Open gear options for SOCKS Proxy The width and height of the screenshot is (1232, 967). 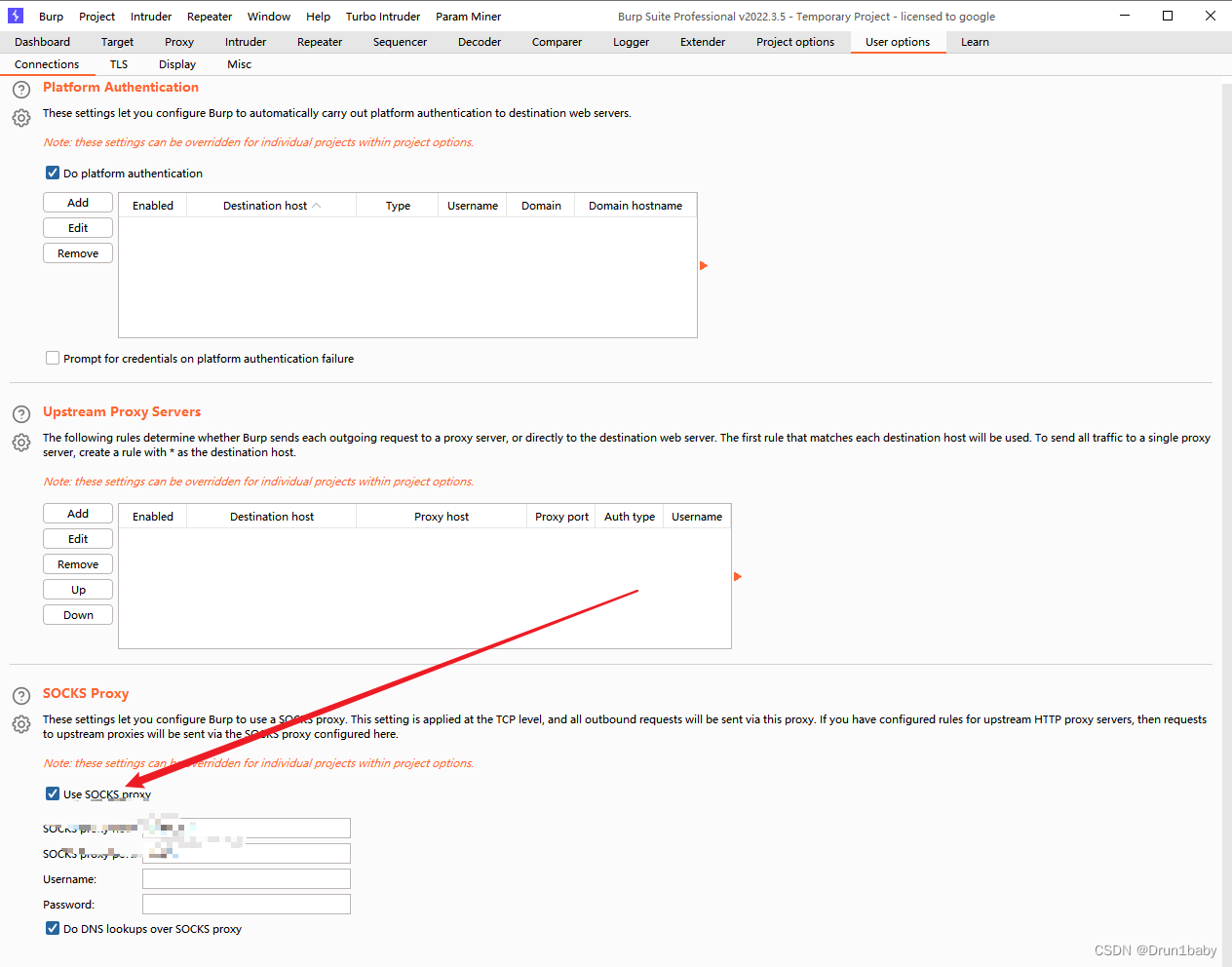(x=21, y=724)
